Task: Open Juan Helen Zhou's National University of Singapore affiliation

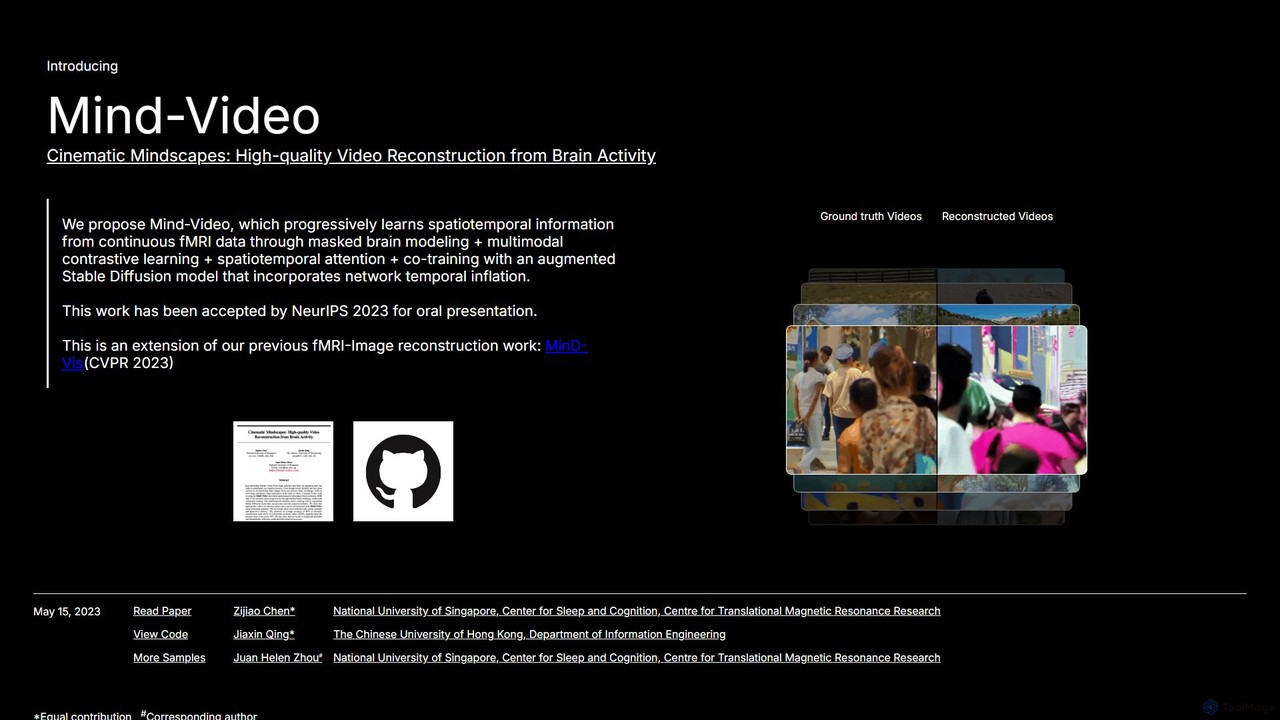Action: [636, 658]
